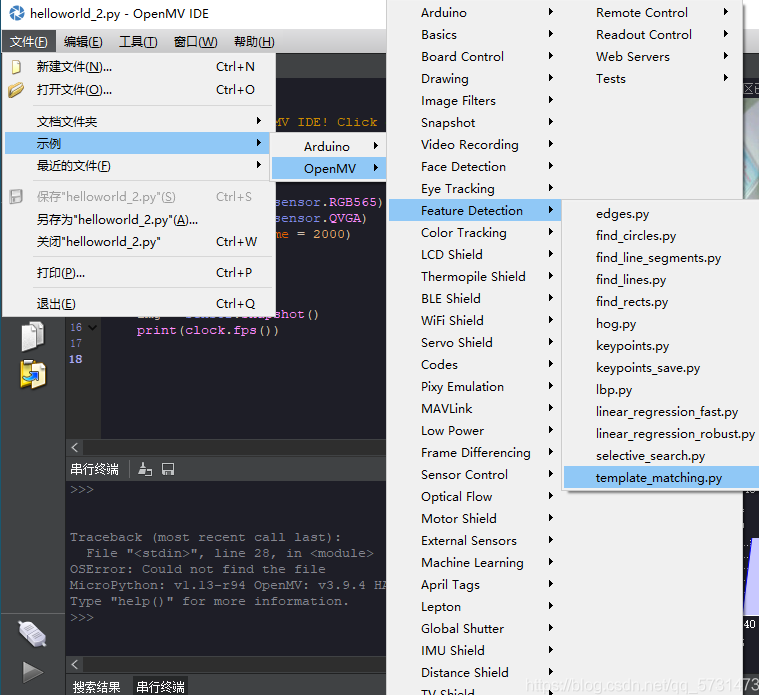Click the save-script folder icon in the left sidebar

33,374
